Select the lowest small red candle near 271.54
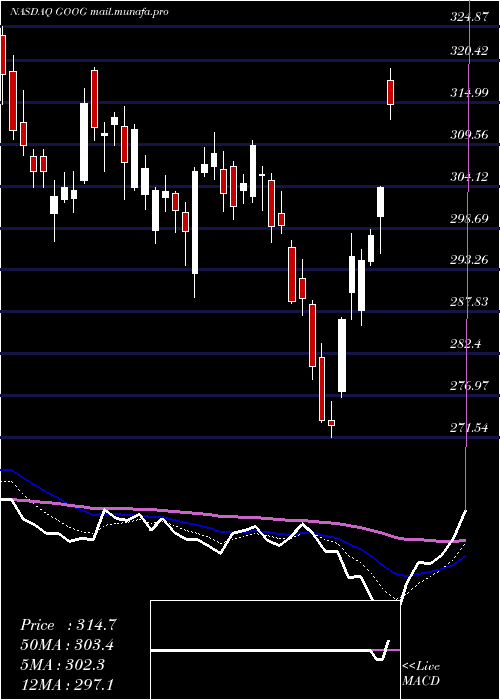Viewport: 500px width, 700px height. pyautogui.click(x=331, y=423)
